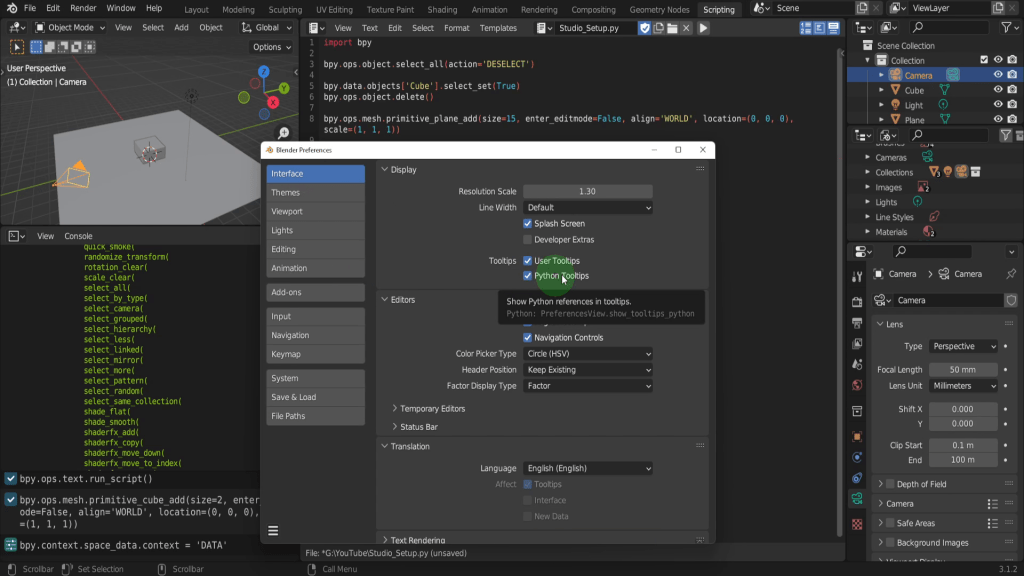Click the Focal Length value field
This screenshot has width=1024, height=576.
point(963,370)
